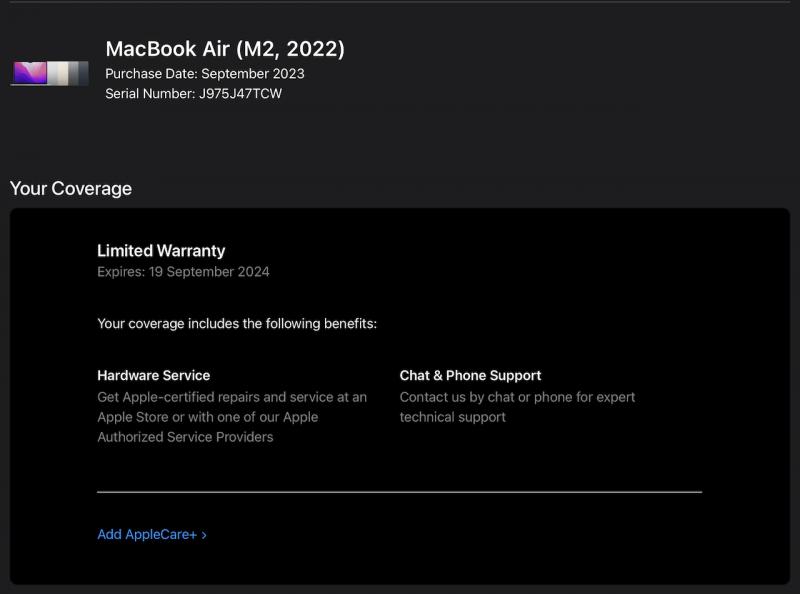Click Expires: 19 September 2024 text
800x594 pixels.
[183, 271]
